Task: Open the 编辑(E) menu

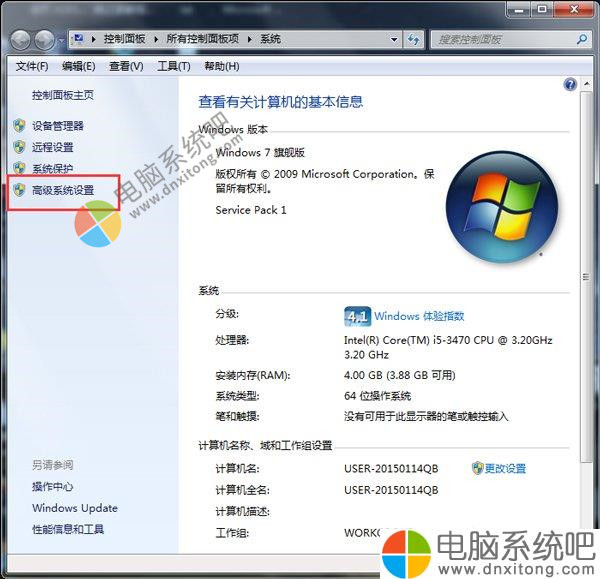Action: (x=79, y=67)
